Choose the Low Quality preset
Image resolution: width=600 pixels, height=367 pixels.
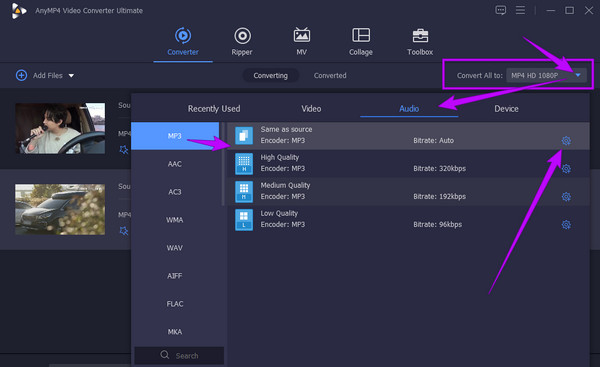pos(408,219)
